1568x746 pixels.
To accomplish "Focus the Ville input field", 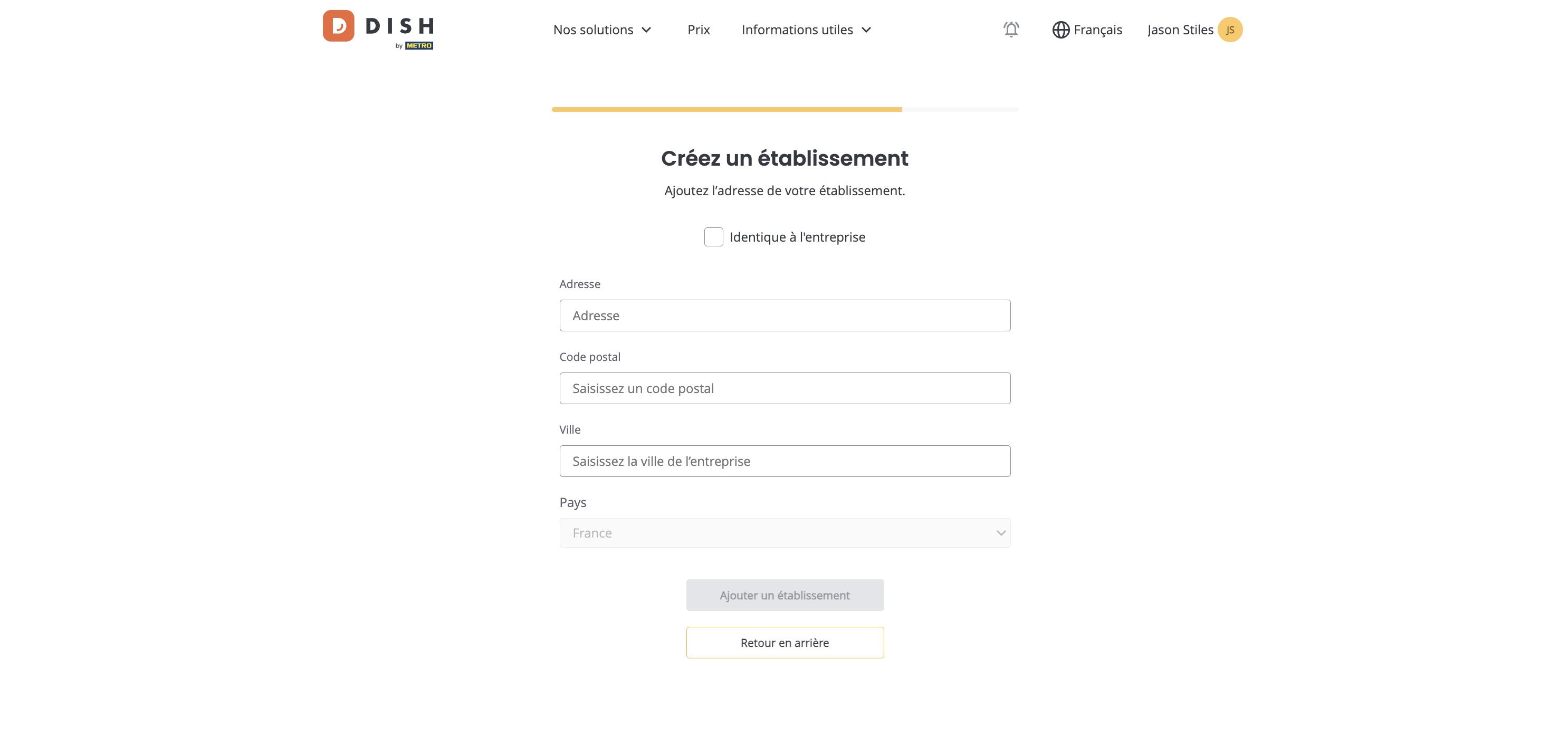I will (785, 461).
